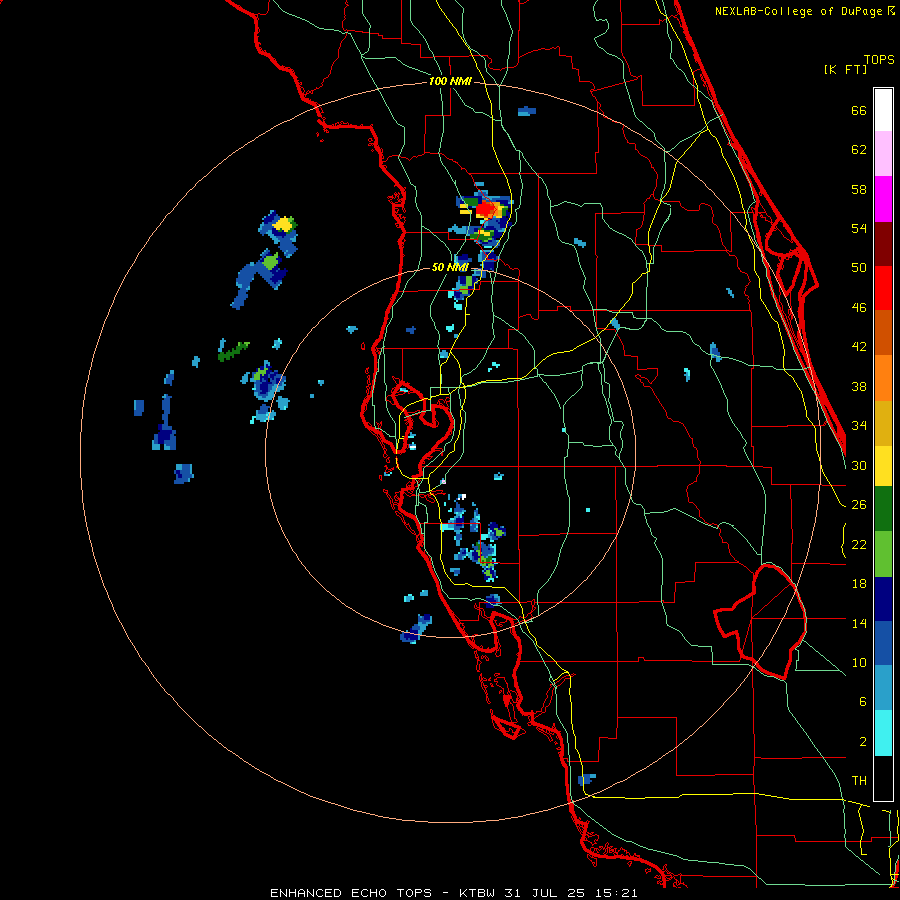This screenshot has width=900, height=900.
Task: Click the 2 legend value
Action: (863, 742)
